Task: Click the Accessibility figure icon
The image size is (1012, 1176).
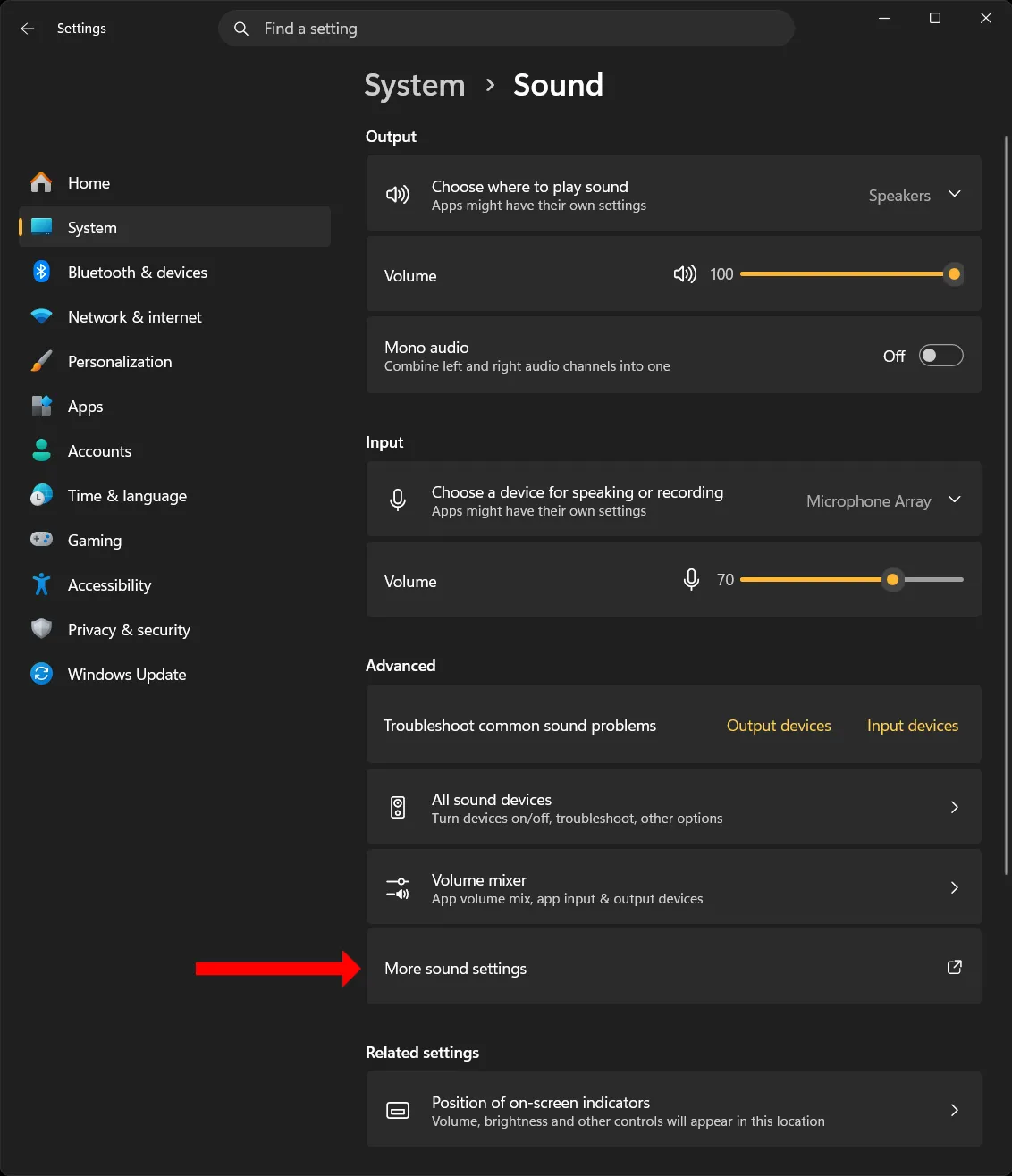Action: (41, 584)
